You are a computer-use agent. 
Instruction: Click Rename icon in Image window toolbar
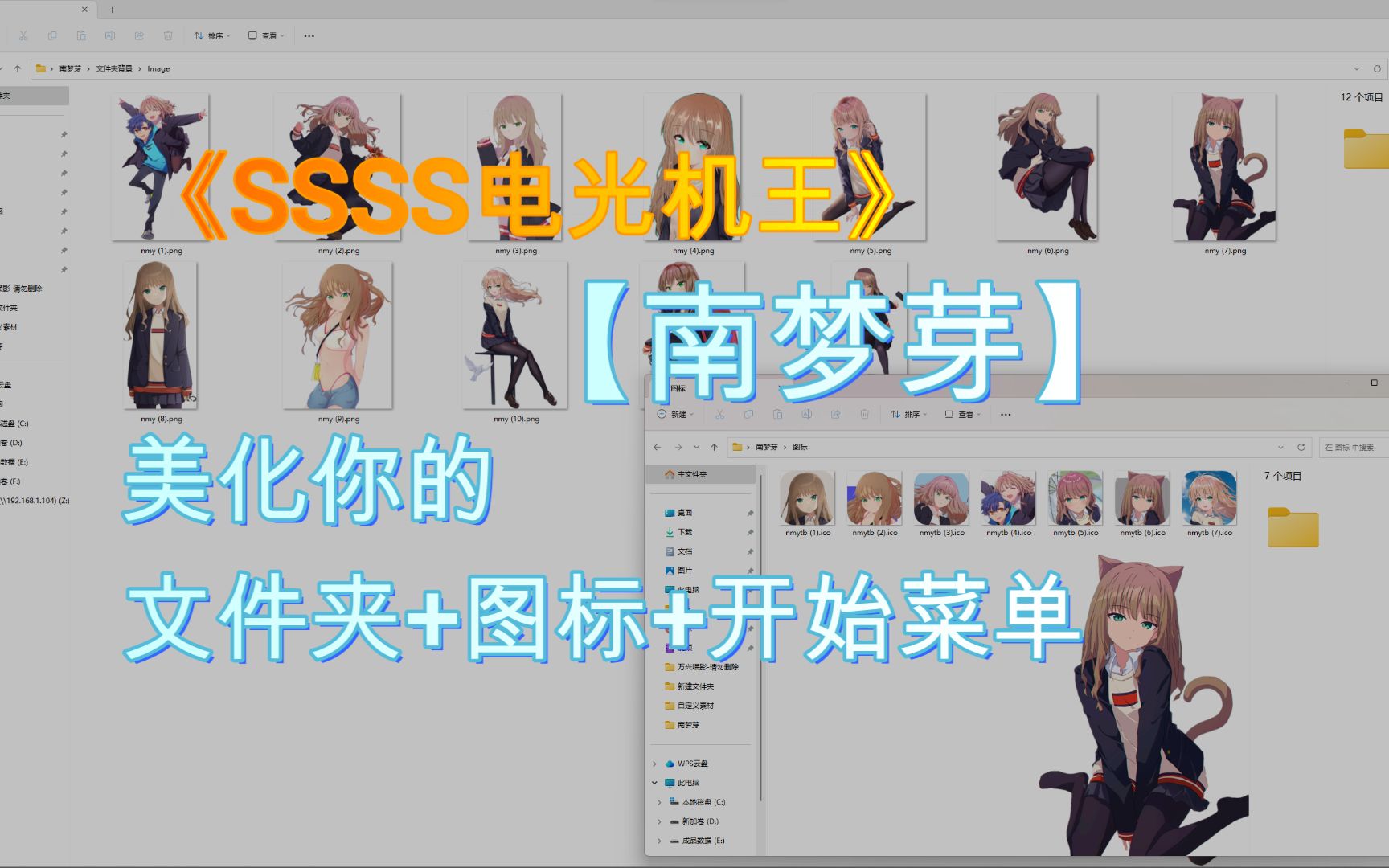110,35
